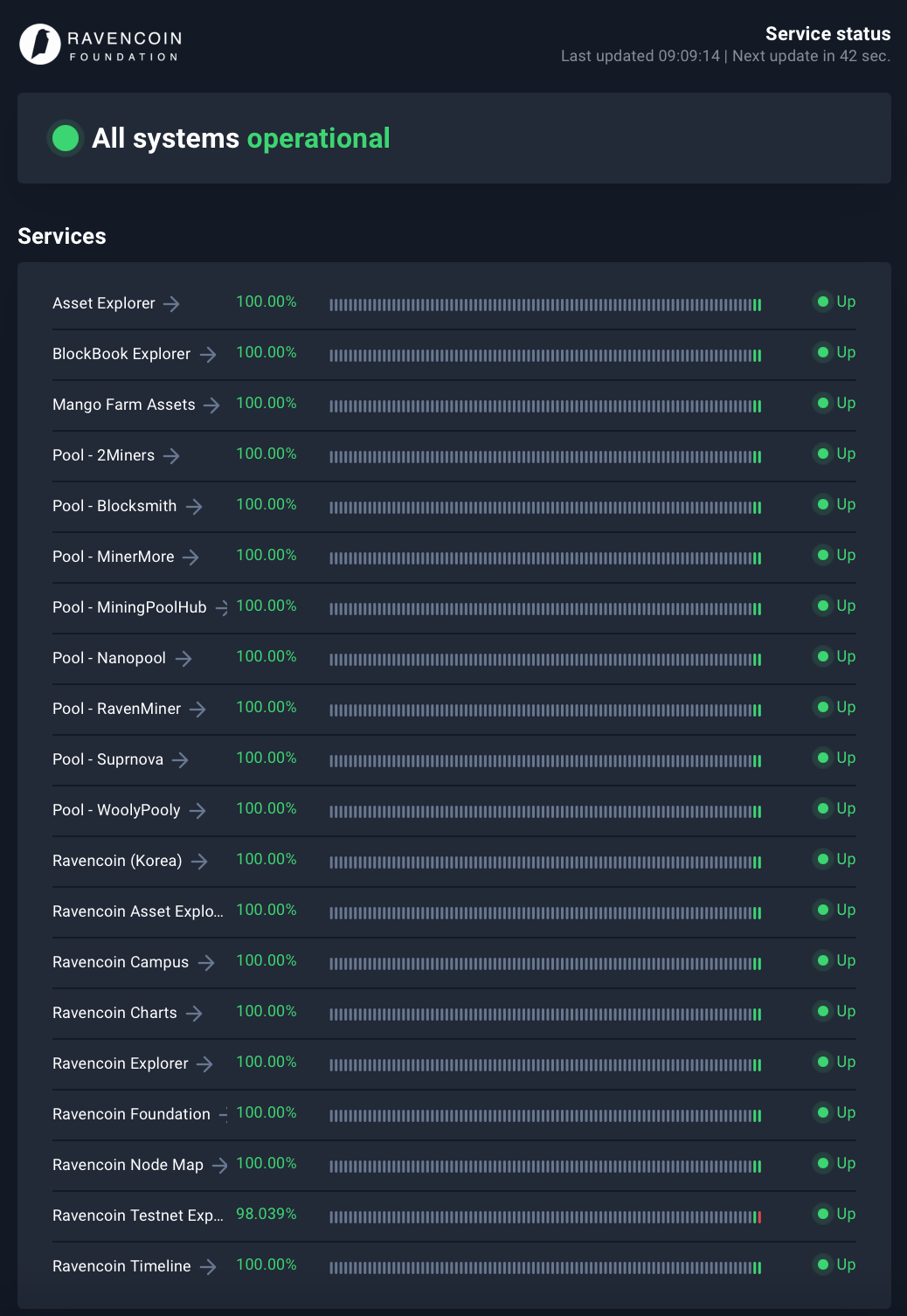Image resolution: width=907 pixels, height=1316 pixels.
Task: Click the 100.00% uptime for Ravencoin (Korea)
Action: pyautogui.click(x=267, y=859)
